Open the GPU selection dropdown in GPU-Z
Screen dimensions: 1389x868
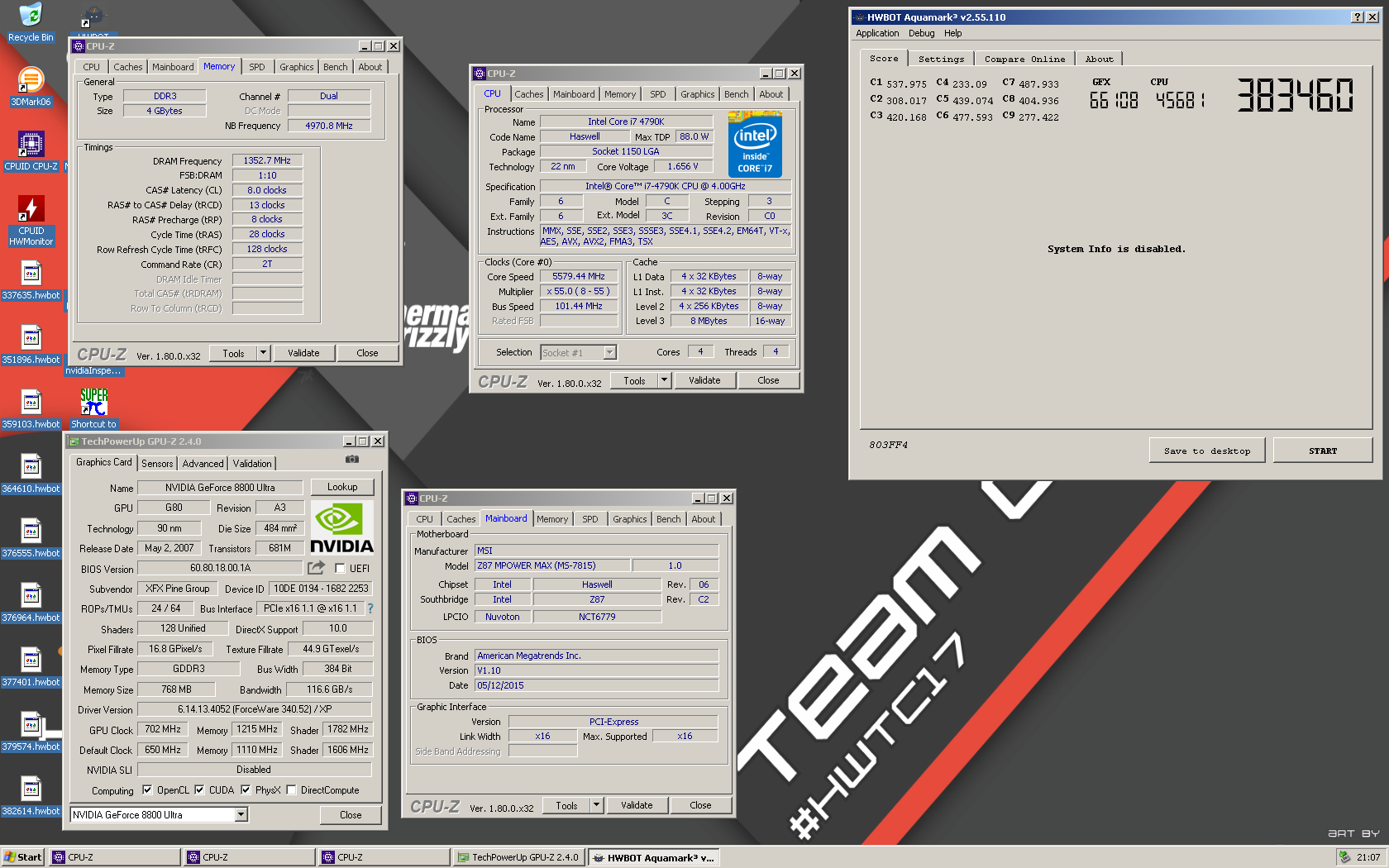241,815
